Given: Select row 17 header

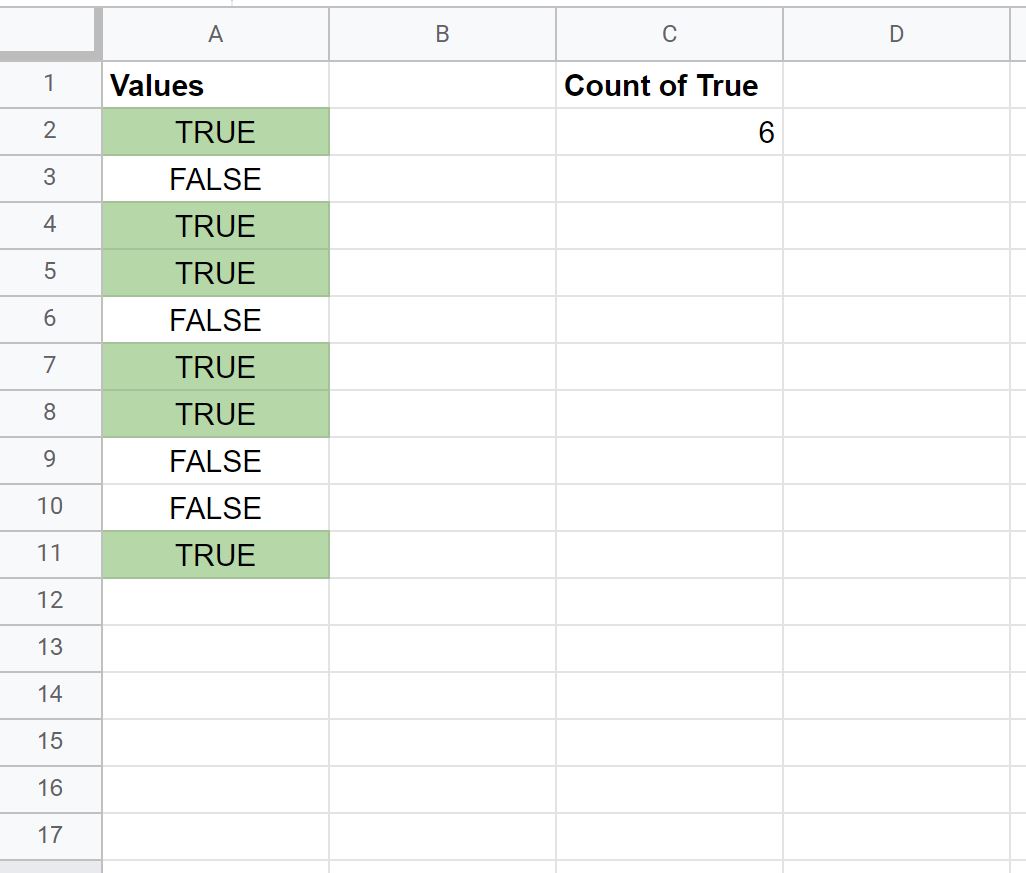Looking at the screenshot, I should [50, 836].
